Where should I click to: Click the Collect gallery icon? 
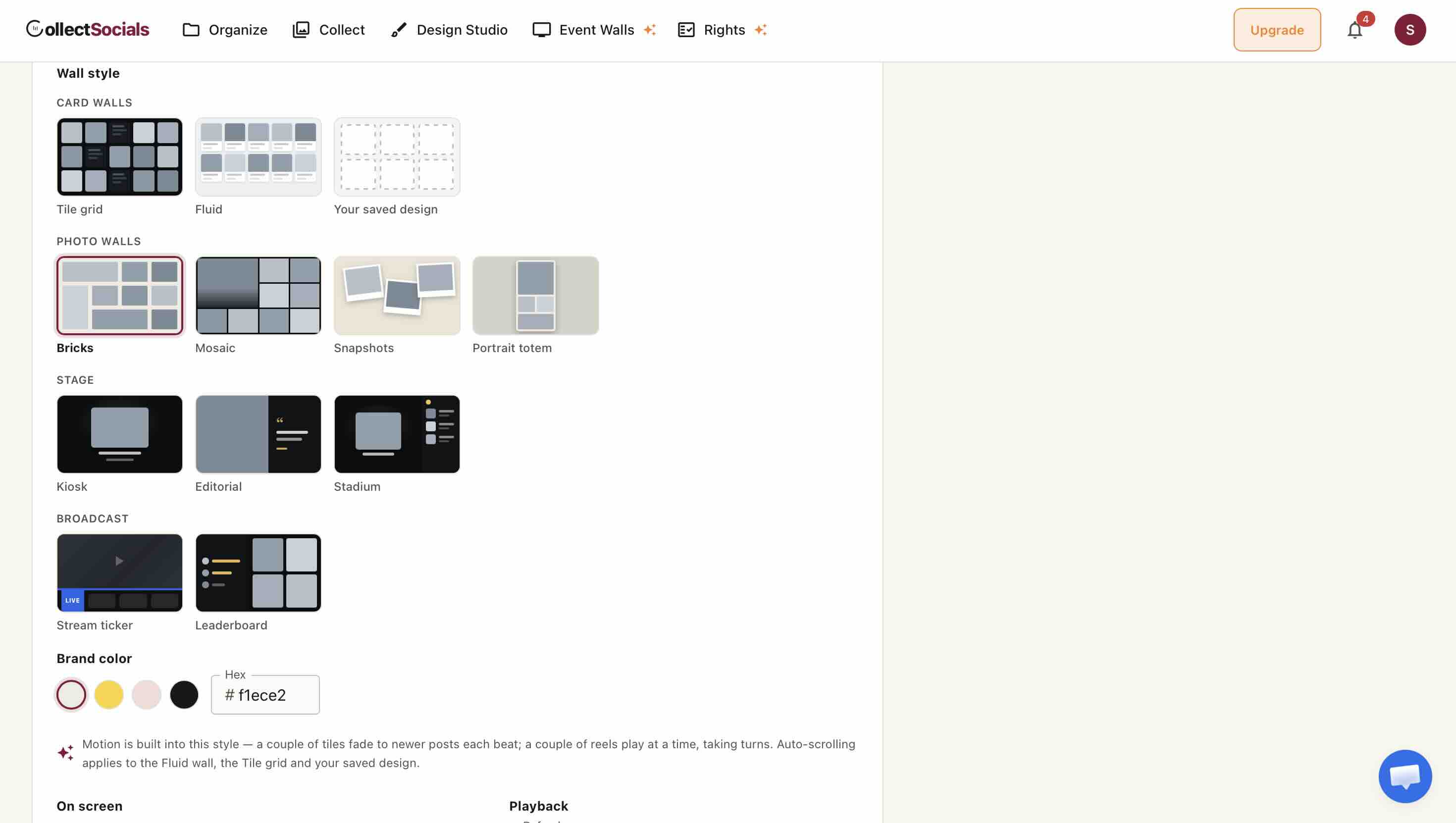tap(301, 30)
